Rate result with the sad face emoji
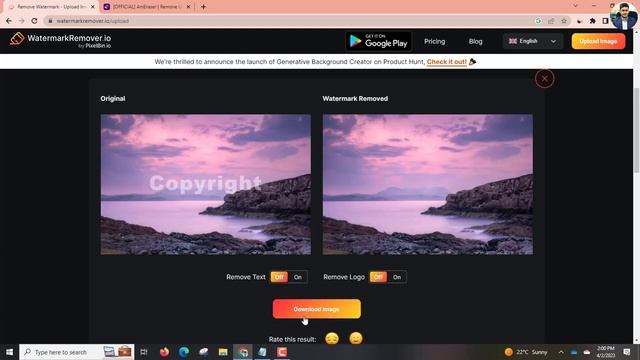The width and height of the screenshot is (640, 360). (332, 338)
